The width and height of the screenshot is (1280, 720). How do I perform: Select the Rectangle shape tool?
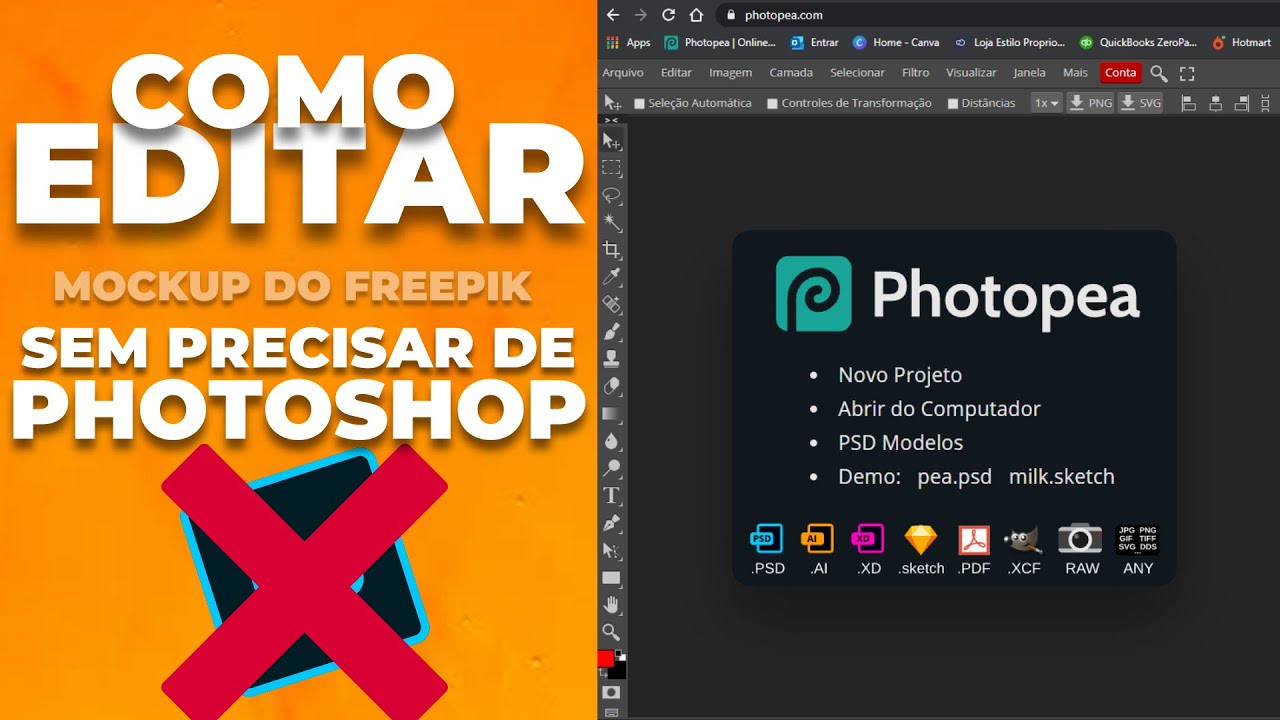(x=611, y=577)
